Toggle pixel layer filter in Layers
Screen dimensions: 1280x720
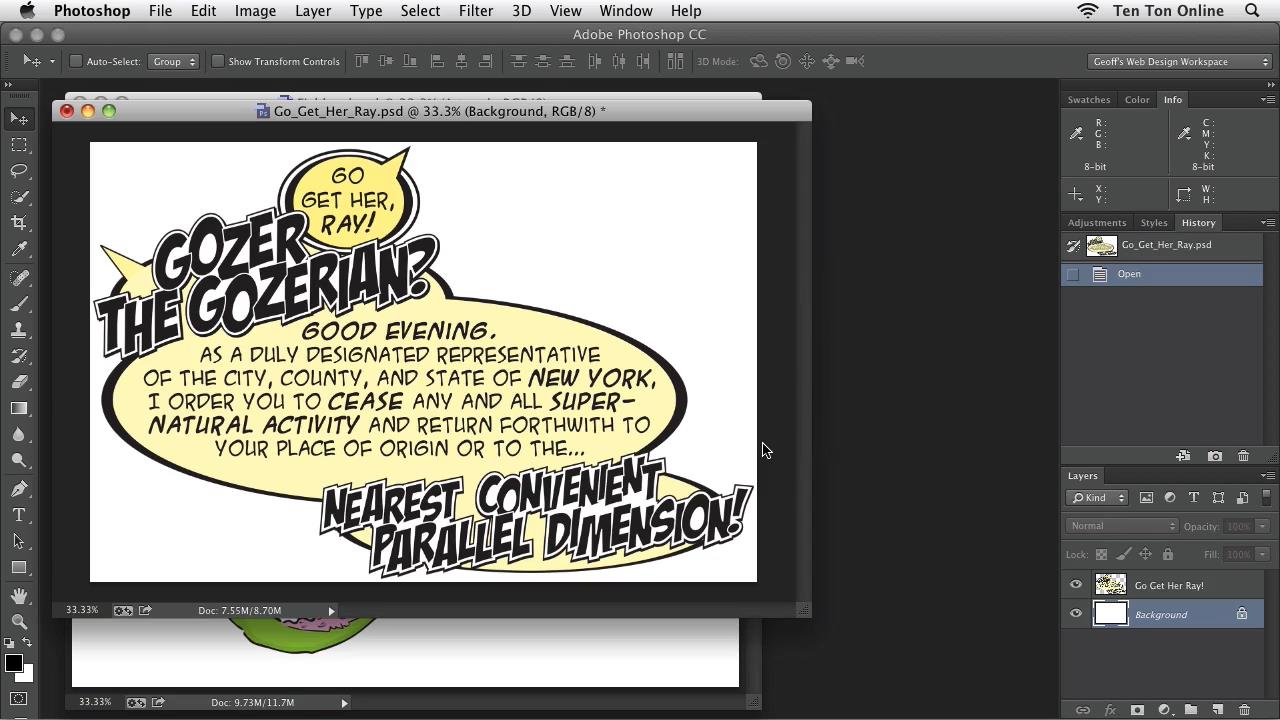(x=1146, y=497)
